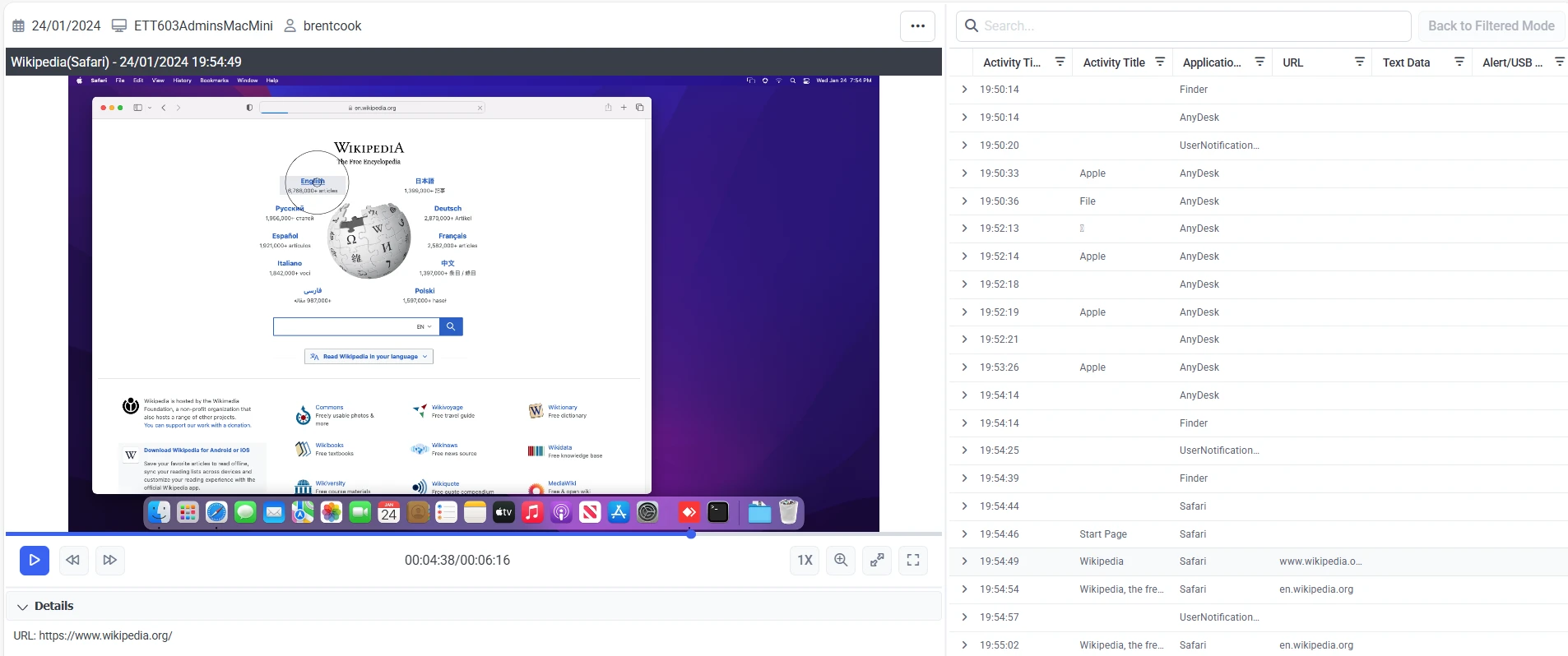Click the rewind playback icon
The width and height of the screenshot is (1568, 656).
(72, 560)
